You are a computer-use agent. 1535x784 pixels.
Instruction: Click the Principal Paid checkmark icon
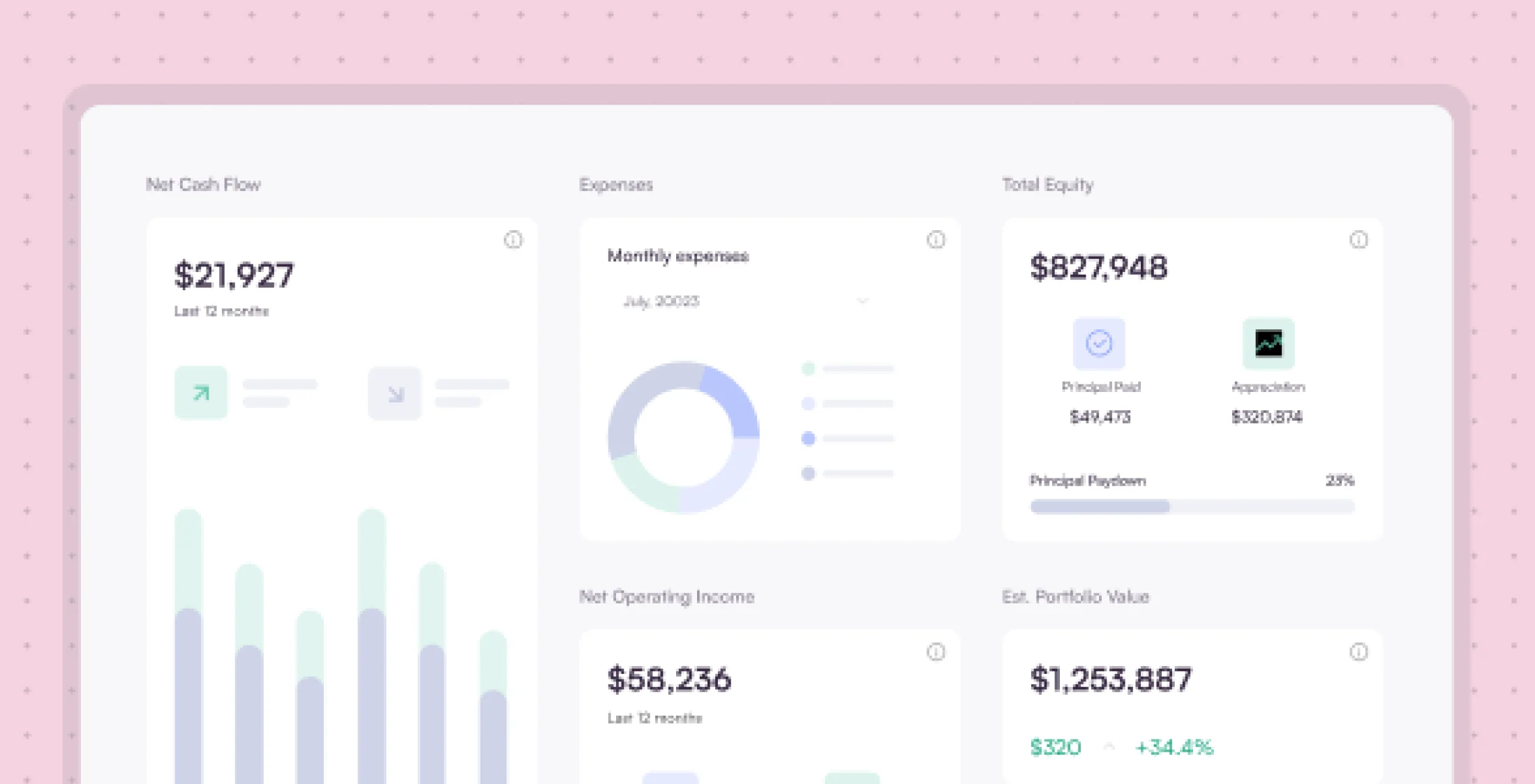coord(1099,343)
